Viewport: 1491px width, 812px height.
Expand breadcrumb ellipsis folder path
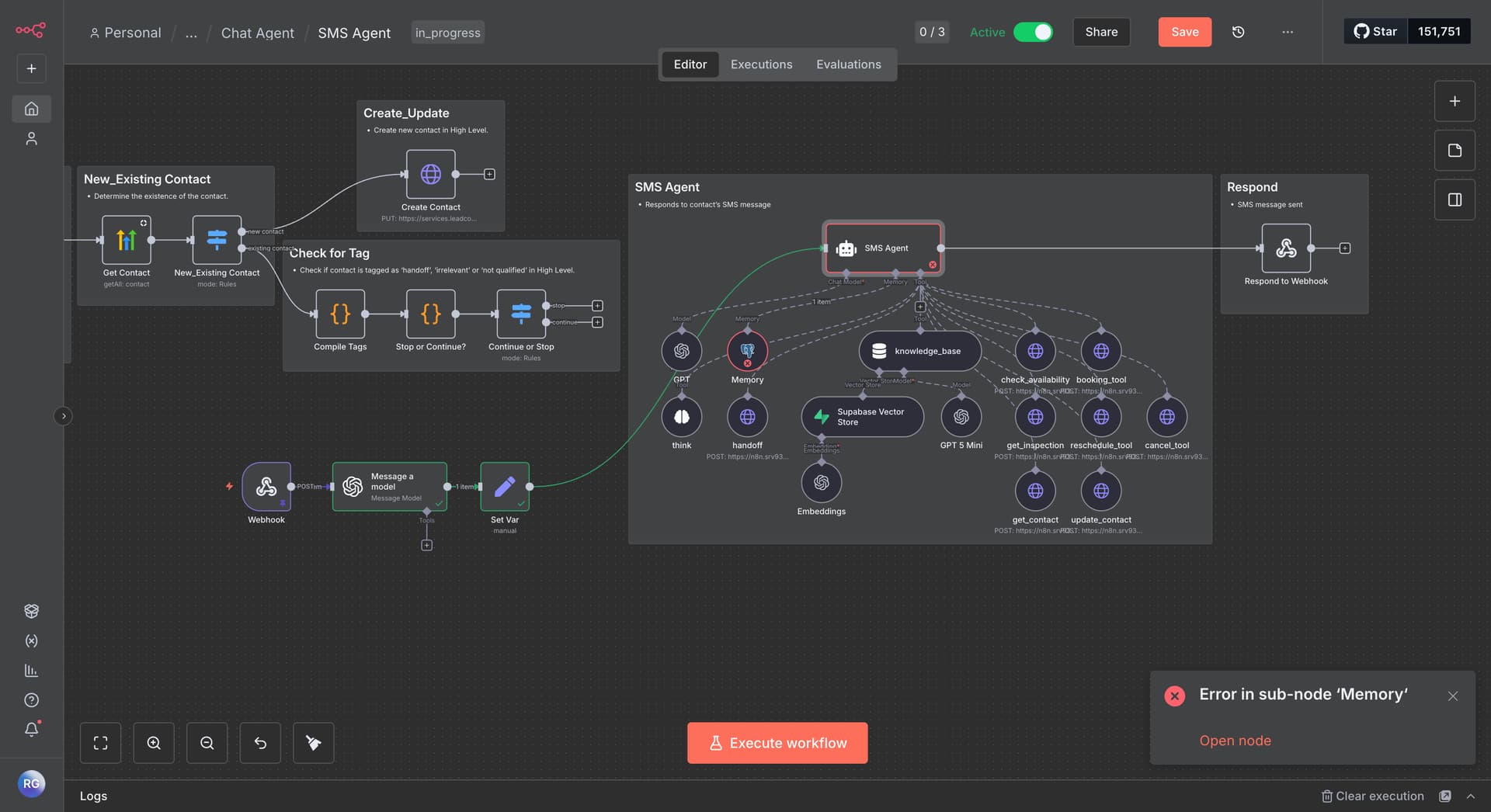coord(191,33)
